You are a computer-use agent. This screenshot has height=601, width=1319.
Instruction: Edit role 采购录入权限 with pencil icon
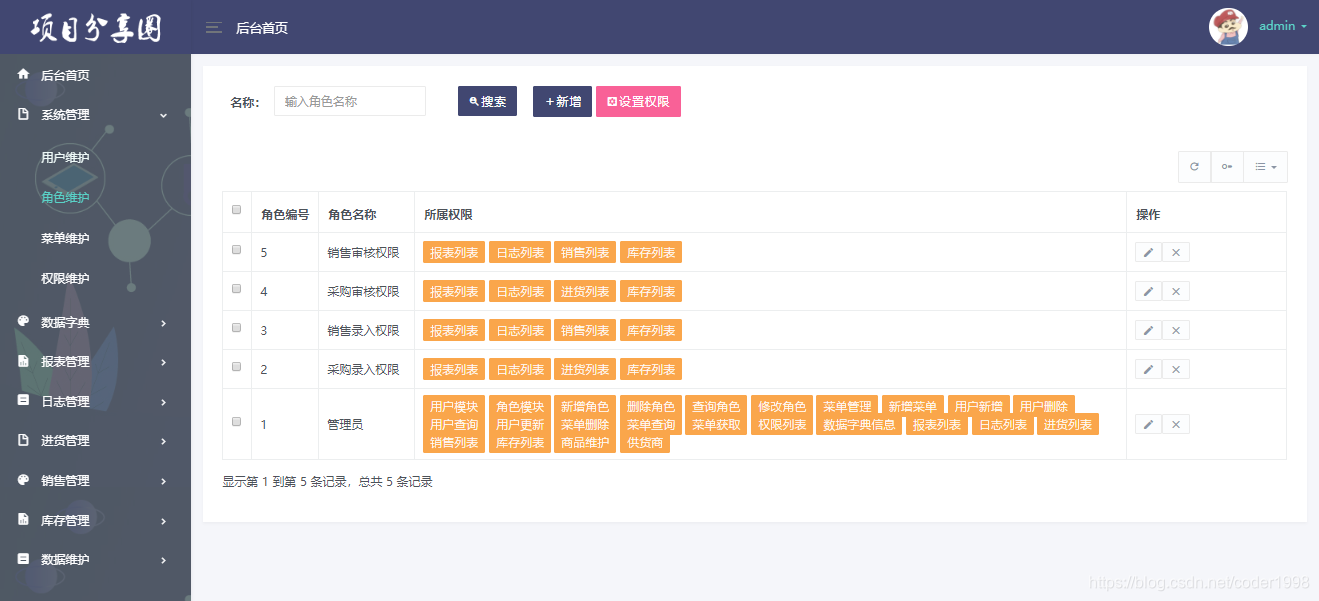click(x=1148, y=369)
